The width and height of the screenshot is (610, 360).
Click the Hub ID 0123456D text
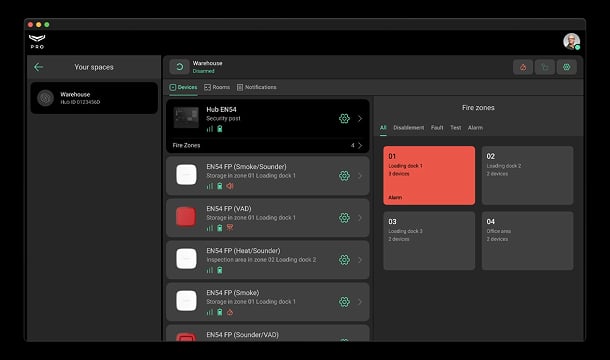point(80,102)
